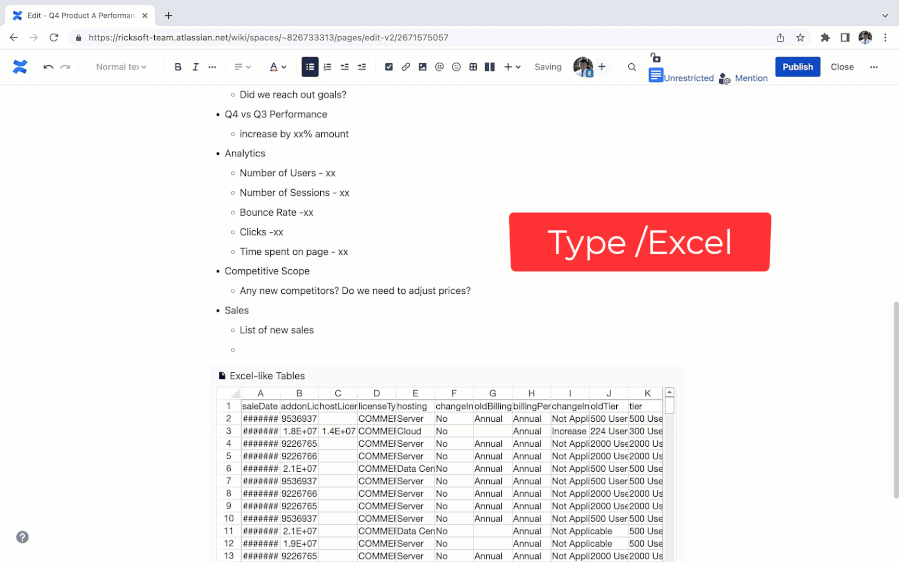Open find and replace search
Viewport: 899px width, 562px height.
tap(632, 67)
